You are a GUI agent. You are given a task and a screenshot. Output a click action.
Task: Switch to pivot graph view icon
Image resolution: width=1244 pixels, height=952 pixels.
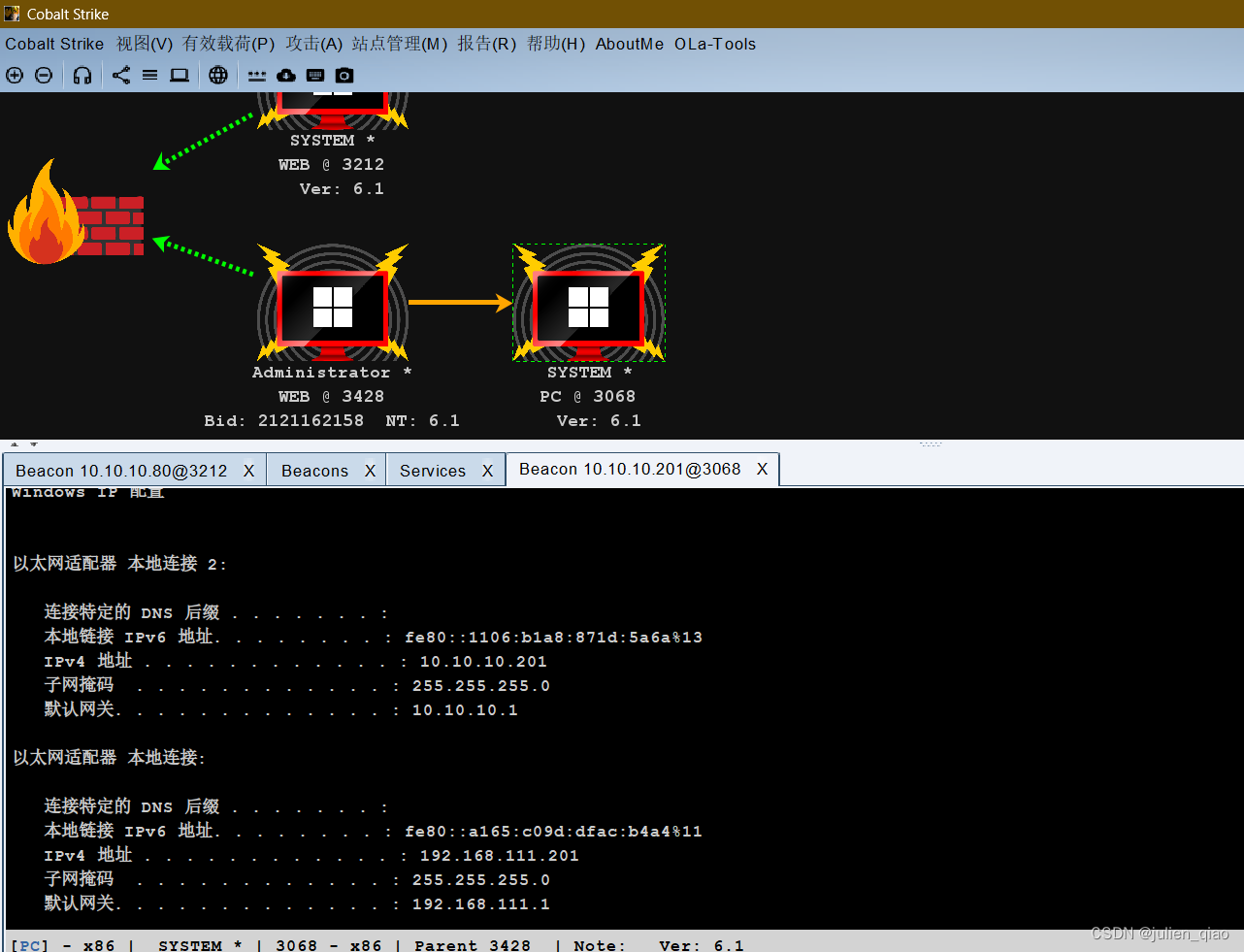click(121, 76)
